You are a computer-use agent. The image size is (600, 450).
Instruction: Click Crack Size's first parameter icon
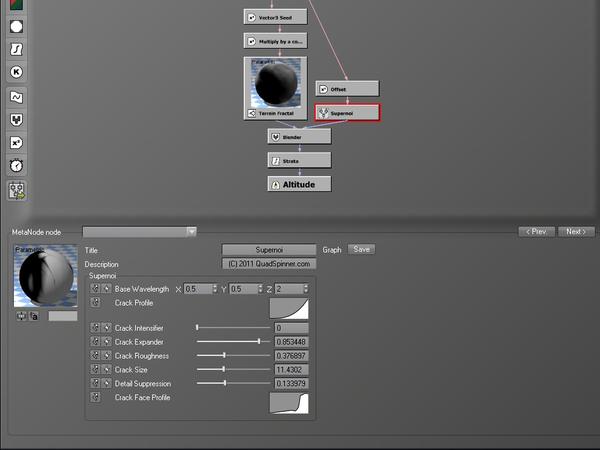point(95,369)
